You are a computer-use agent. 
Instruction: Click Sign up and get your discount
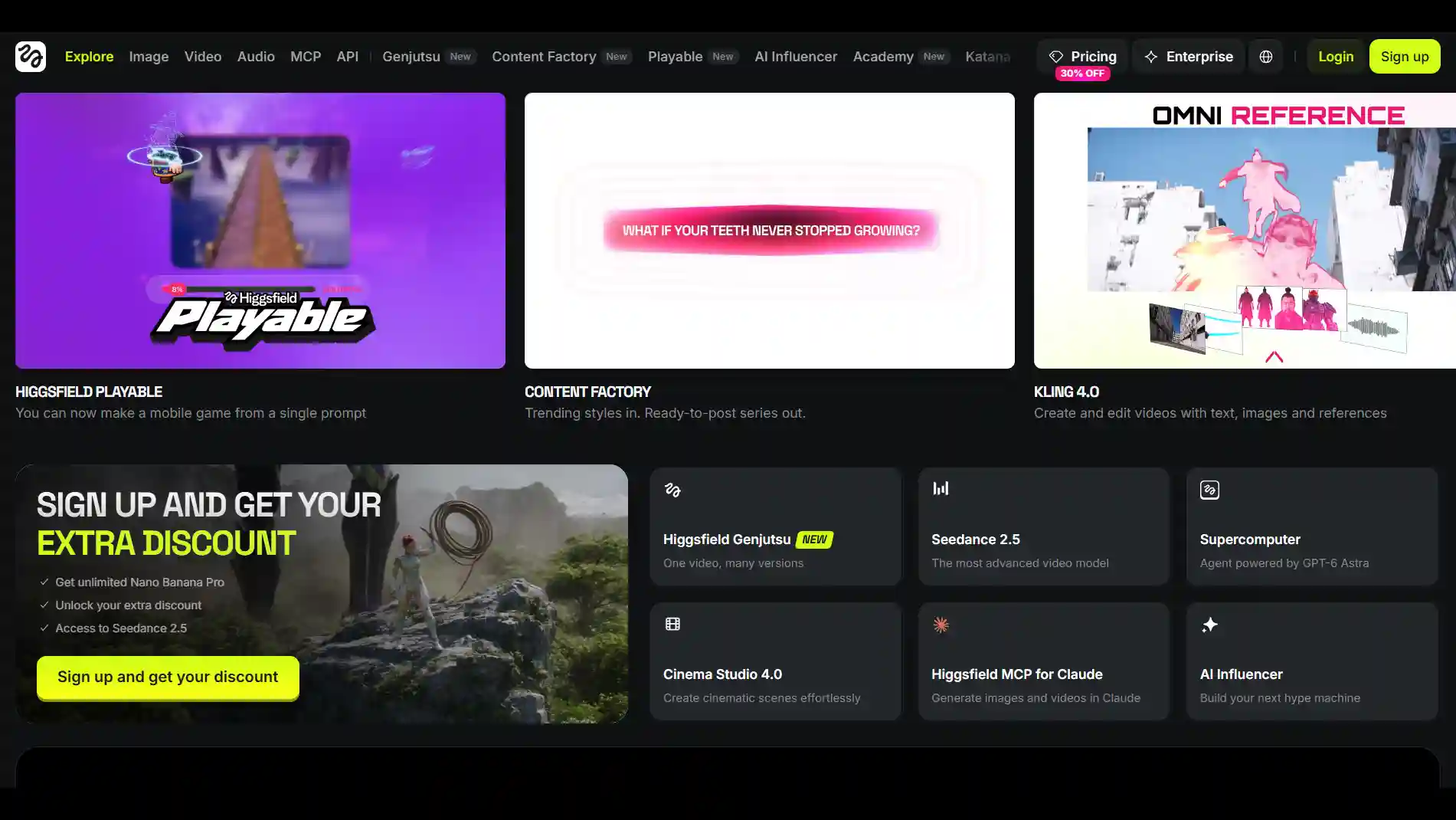pos(168,677)
